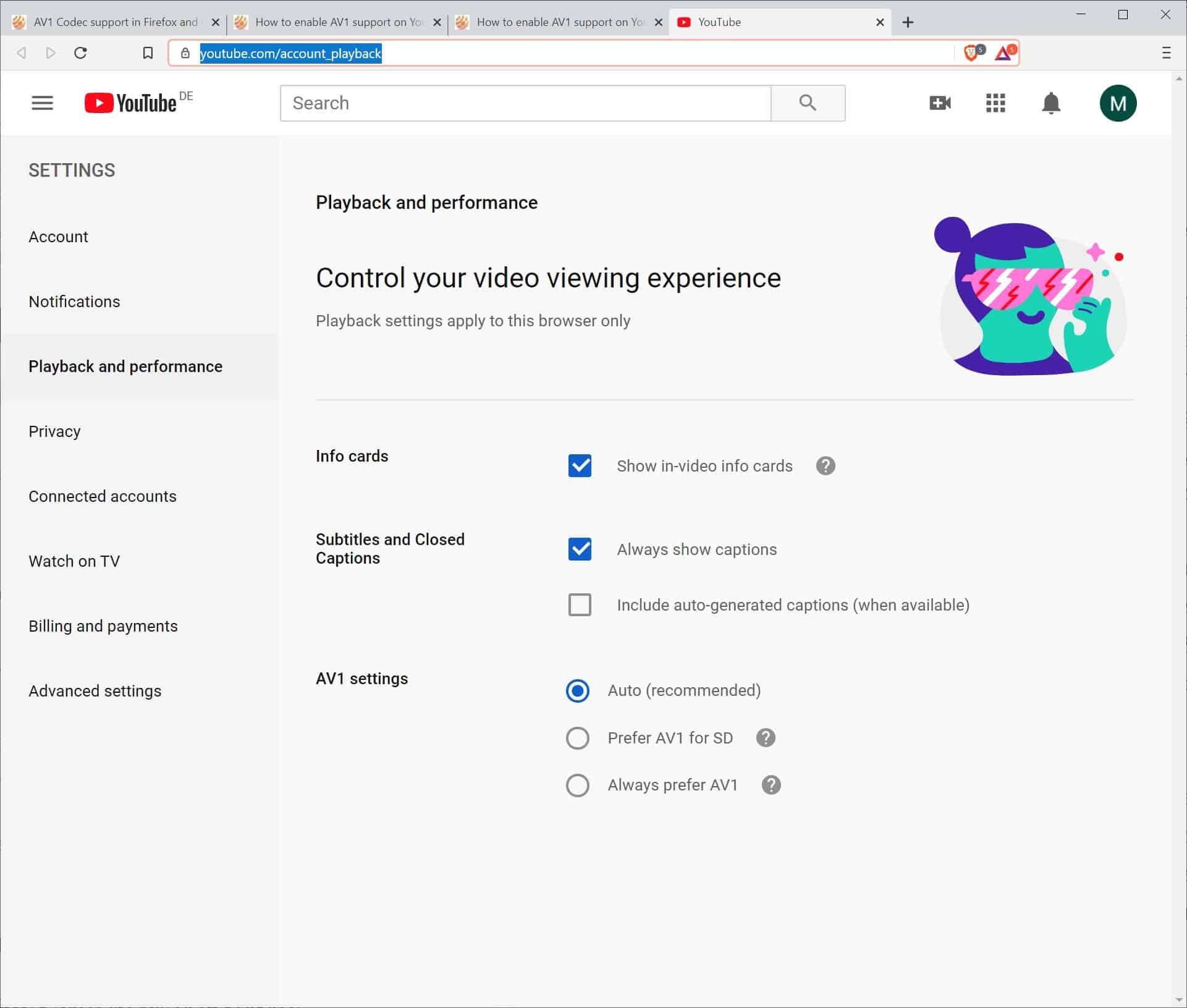This screenshot has height=1008, width=1187.
Task: Open the browser menu button
Action: 1166,53
